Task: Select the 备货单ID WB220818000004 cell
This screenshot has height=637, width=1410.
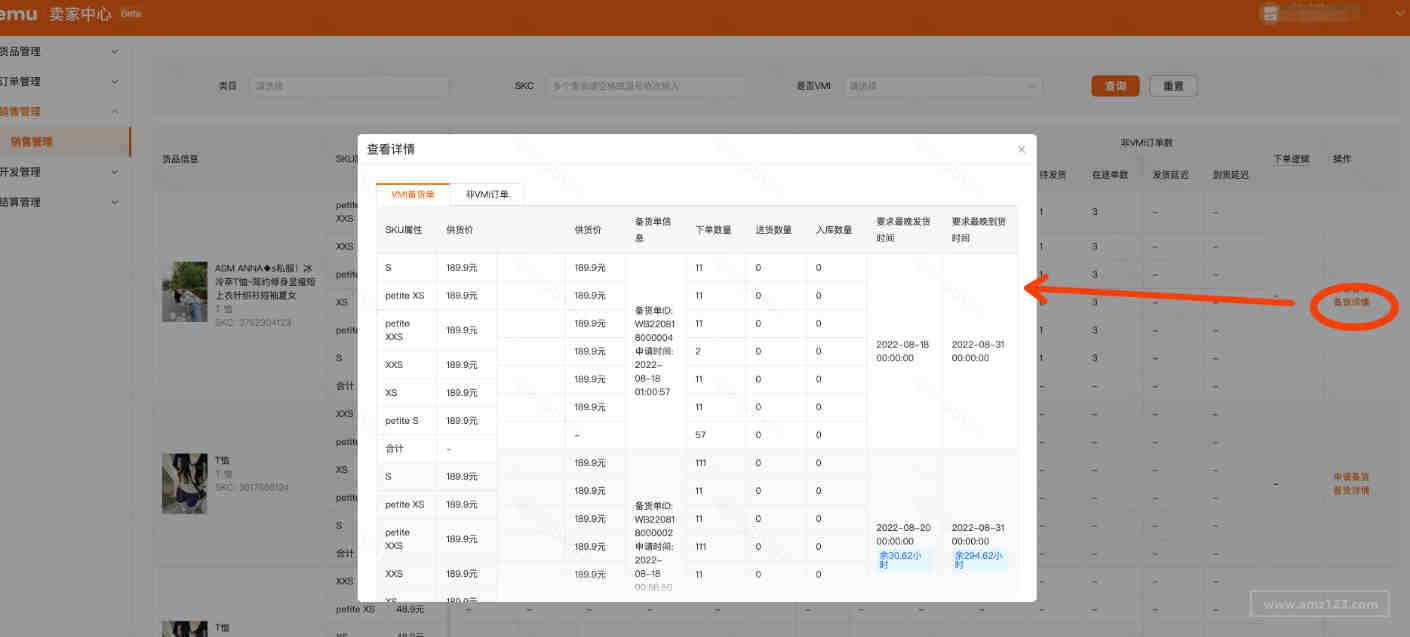Action: pos(655,351)
